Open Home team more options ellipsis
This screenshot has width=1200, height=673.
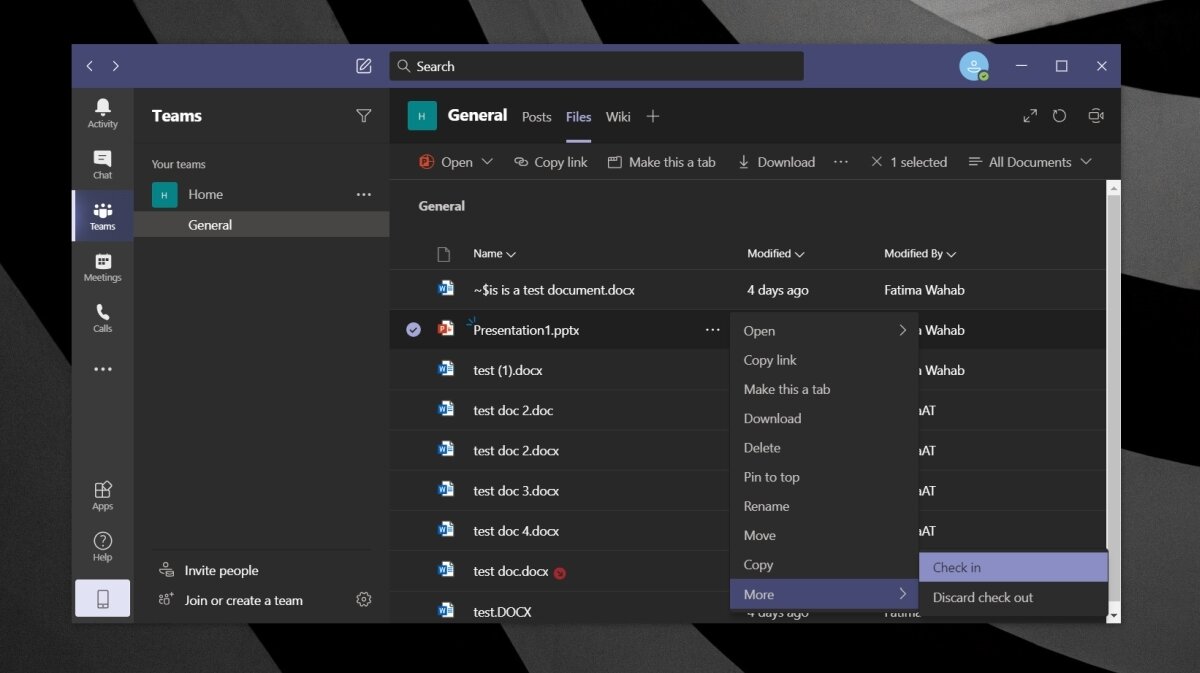364,195
